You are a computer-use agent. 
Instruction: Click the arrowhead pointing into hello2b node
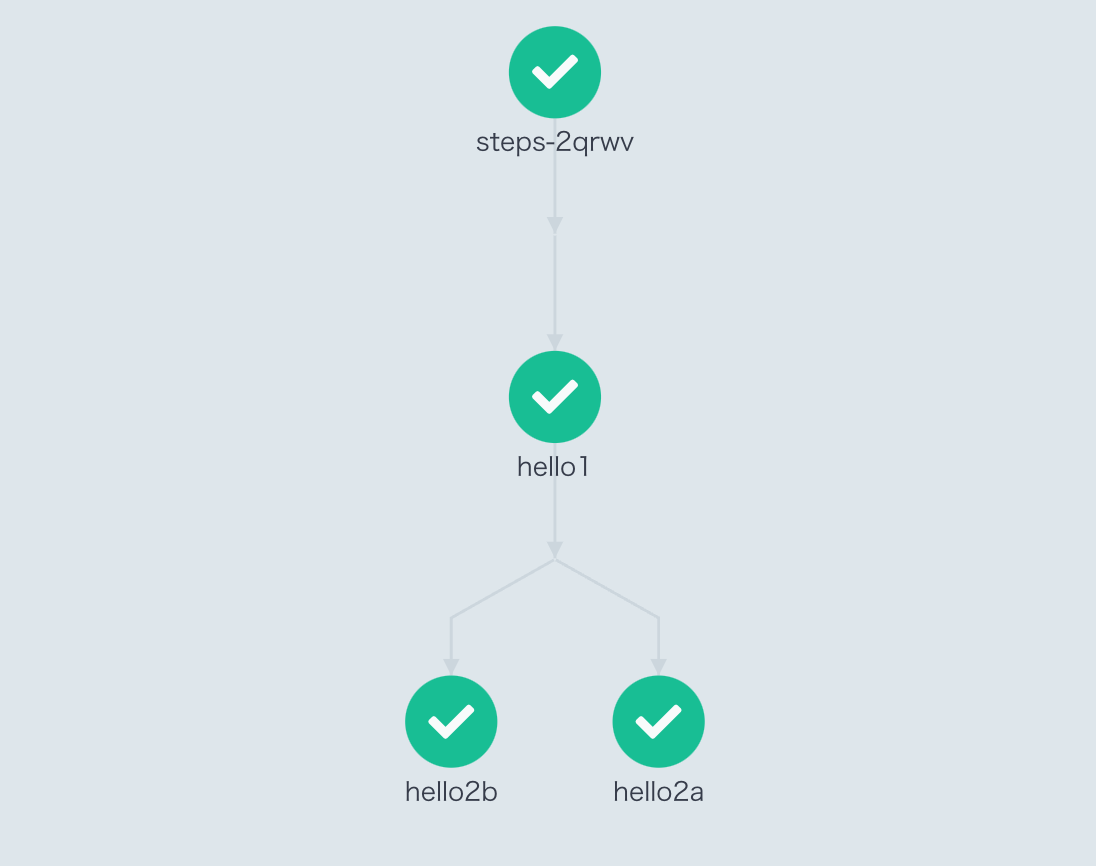coord(451,666)
